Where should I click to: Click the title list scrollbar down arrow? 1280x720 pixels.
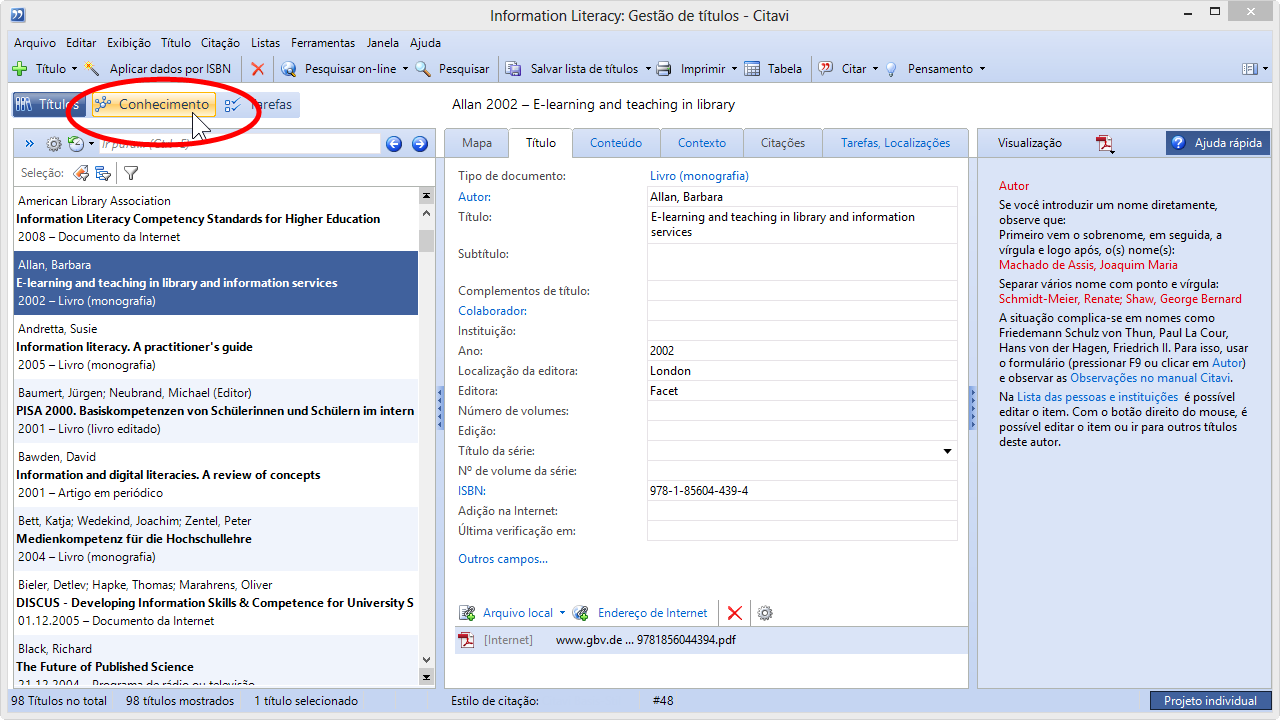pyautogui.click(x=427, y=660)
